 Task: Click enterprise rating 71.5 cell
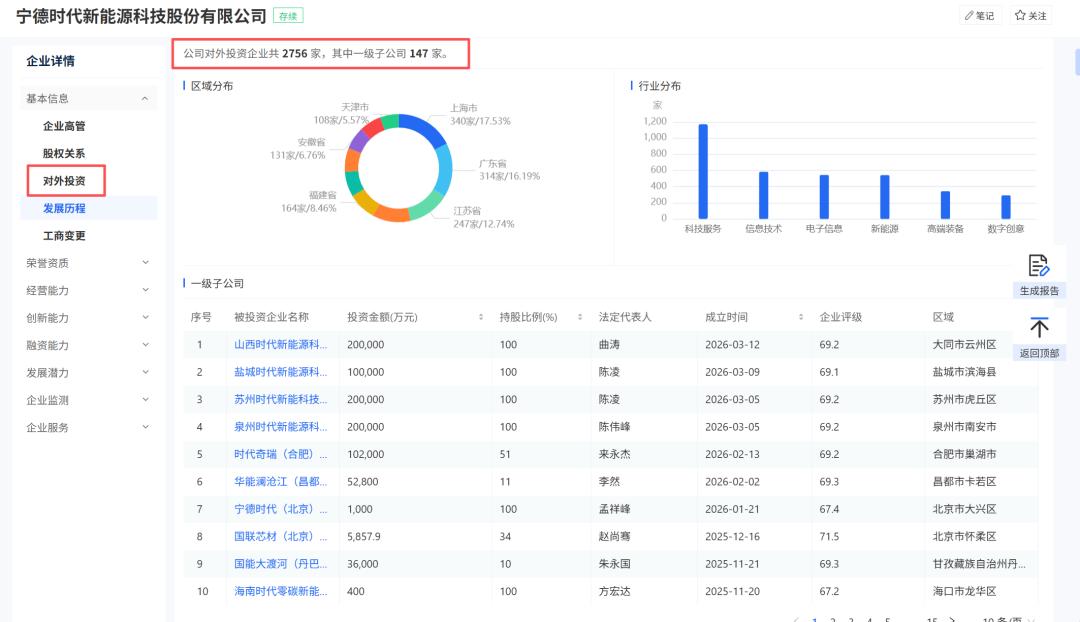pos(829,537)
